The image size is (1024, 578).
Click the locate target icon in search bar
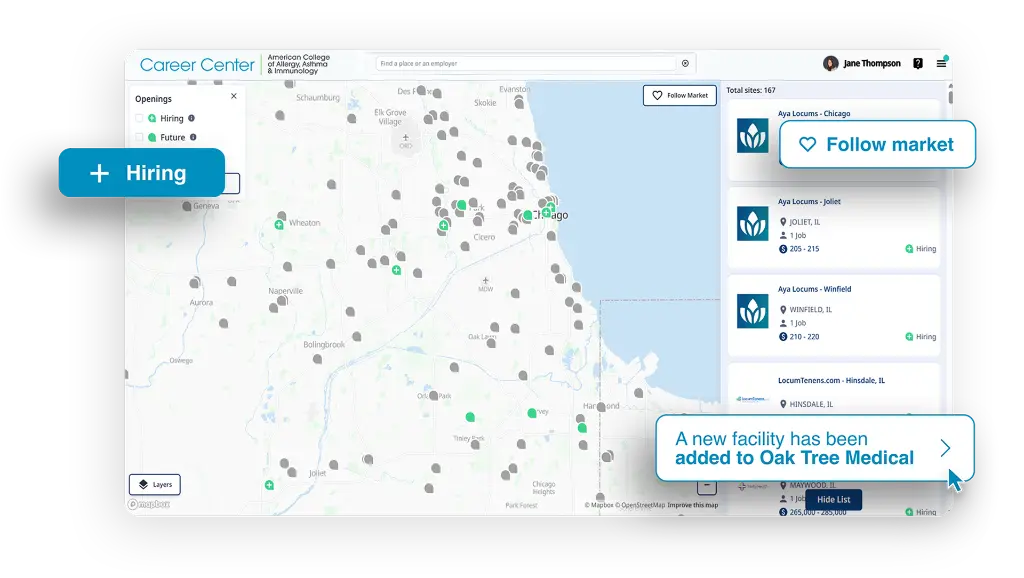click(x=685, y=63)
